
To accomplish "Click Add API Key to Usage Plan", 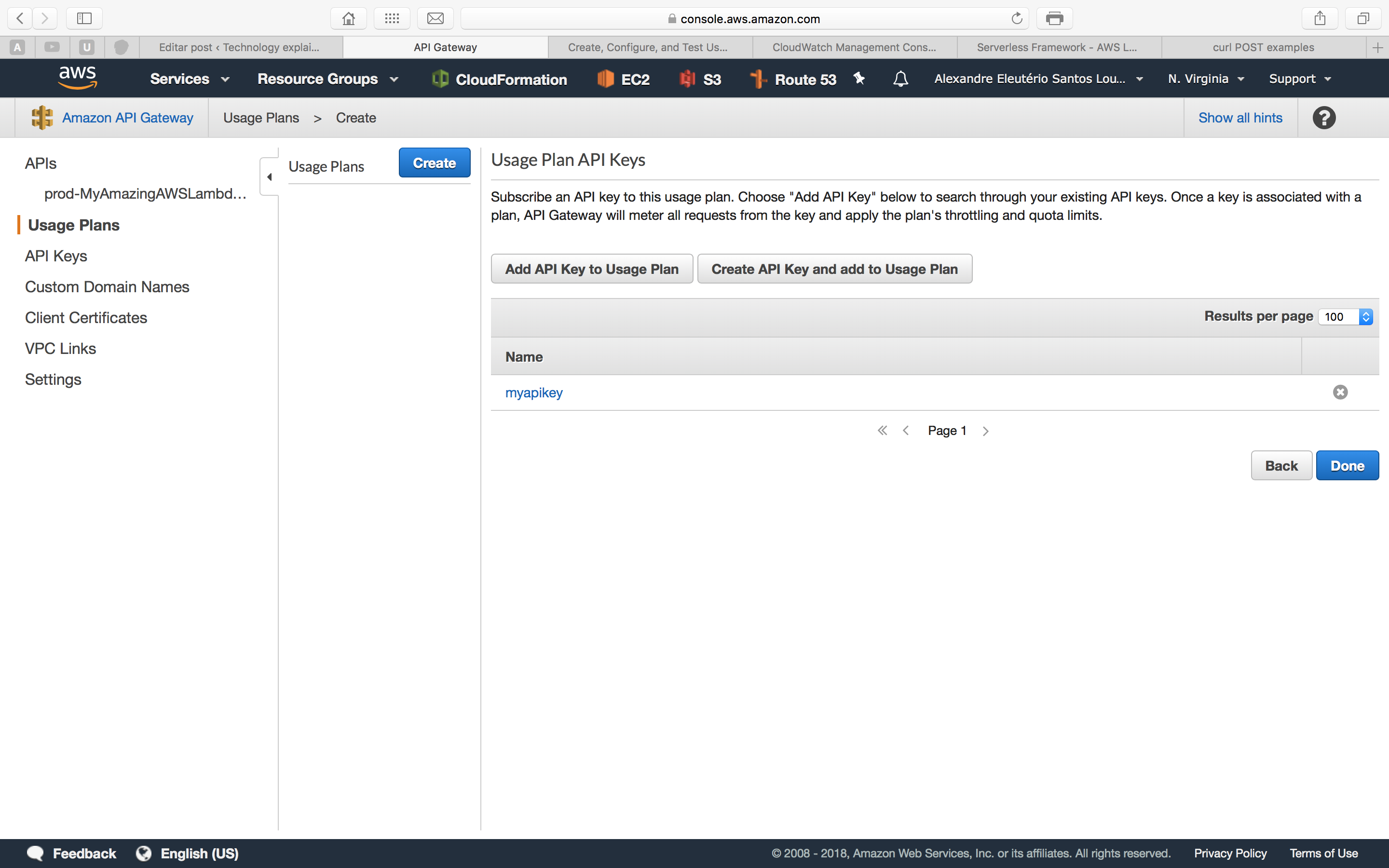I will (x=592, y=269).
